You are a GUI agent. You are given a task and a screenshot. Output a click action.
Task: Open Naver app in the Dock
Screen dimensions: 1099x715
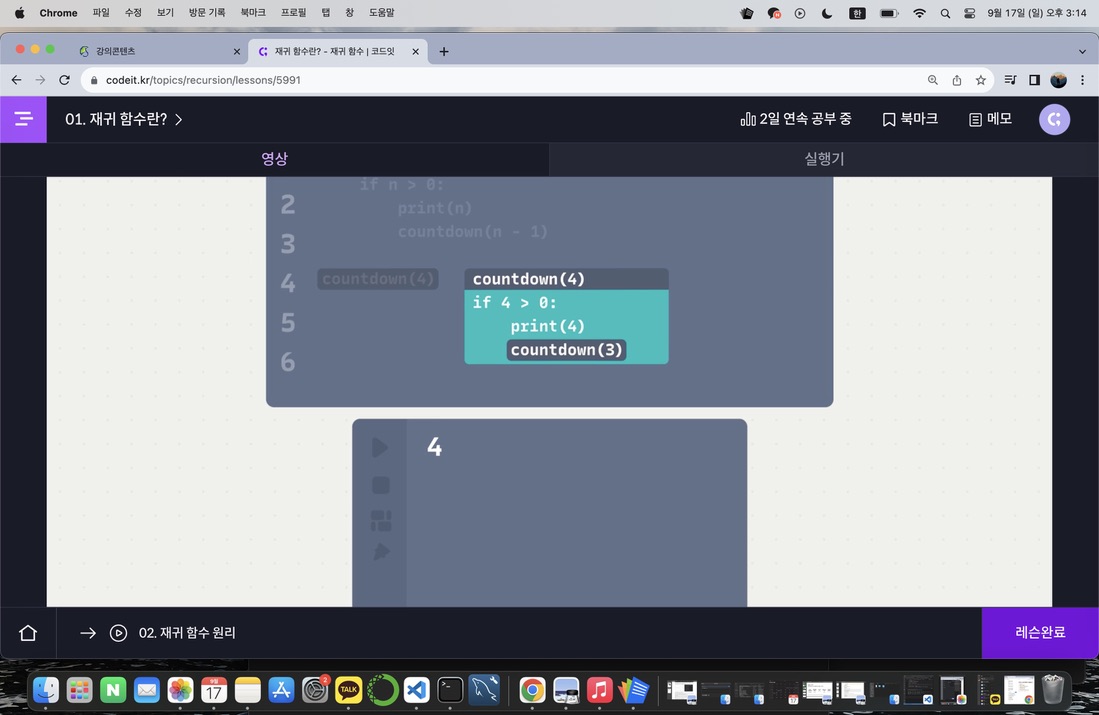tap(113, 690)
